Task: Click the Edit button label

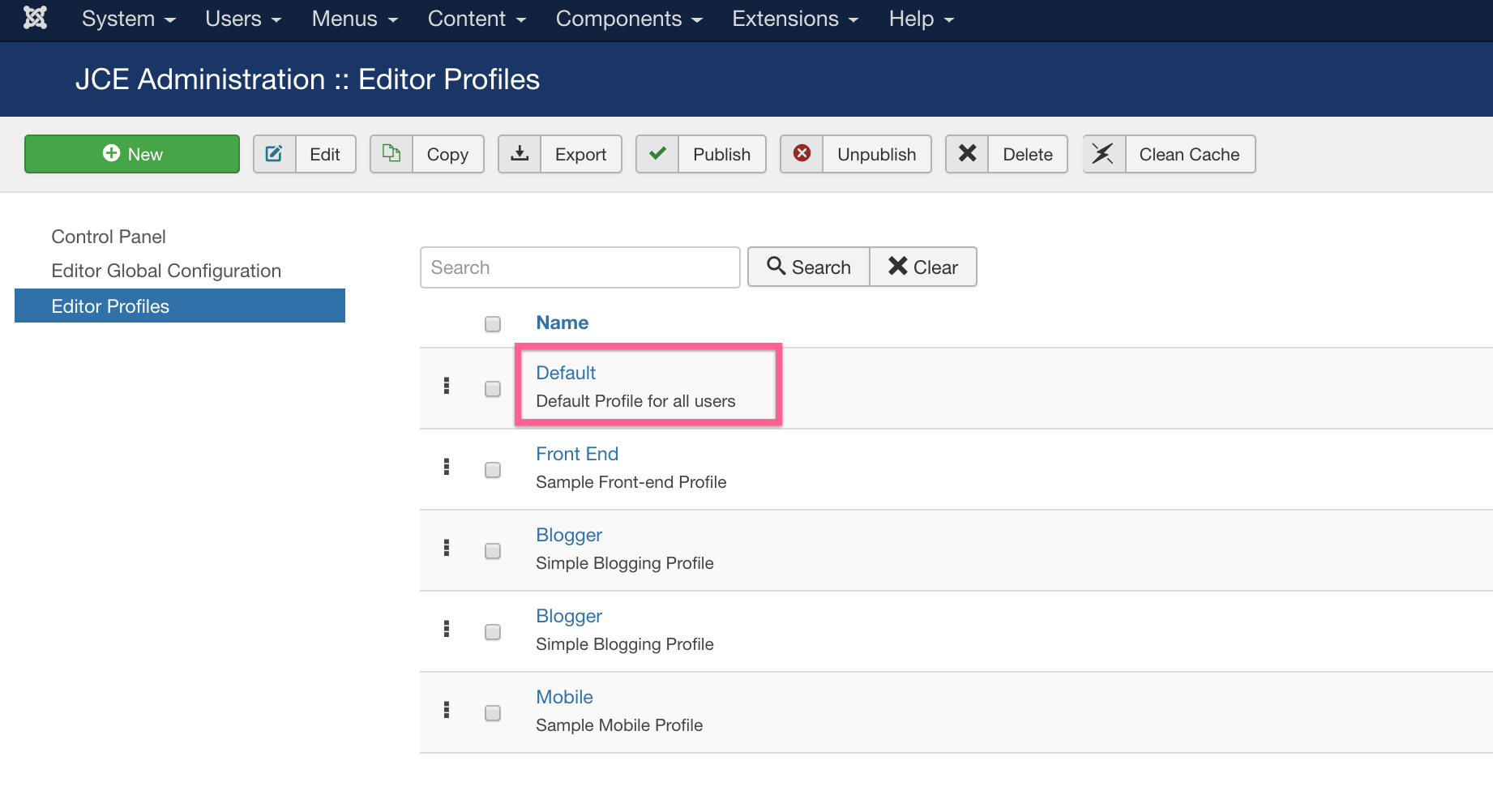Action: tap(325, 154)
